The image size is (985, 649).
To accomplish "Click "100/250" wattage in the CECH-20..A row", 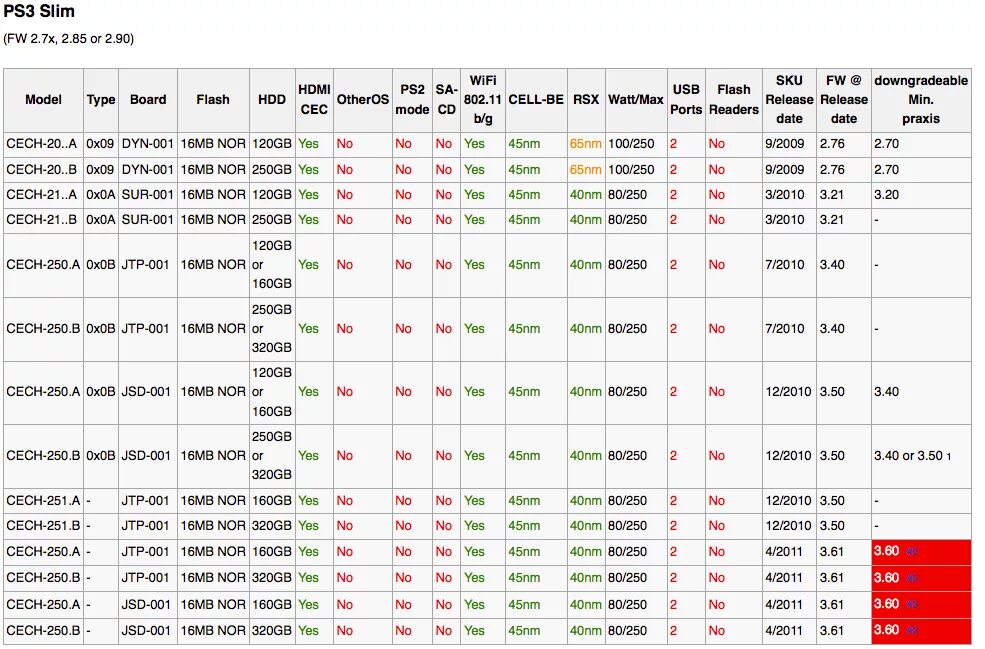I will tap(631, 144).
